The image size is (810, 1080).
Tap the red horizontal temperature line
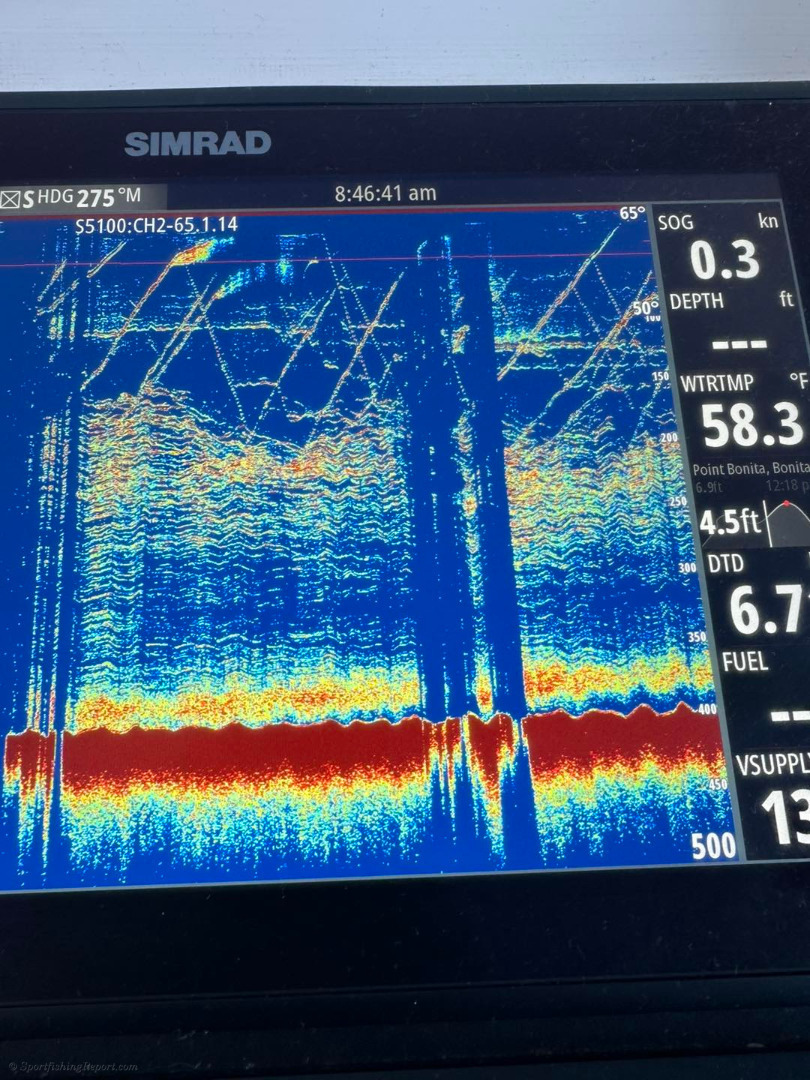[300, 262]
